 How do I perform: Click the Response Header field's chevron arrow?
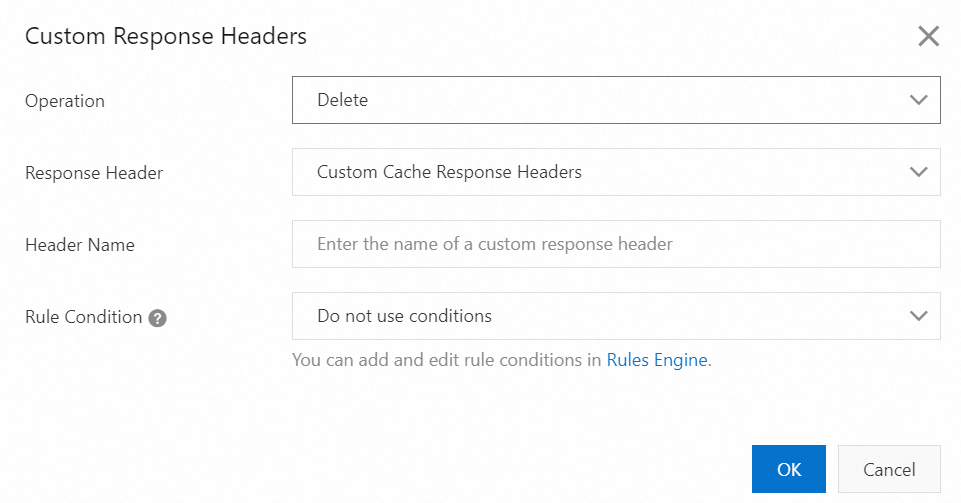click(919, 172)
